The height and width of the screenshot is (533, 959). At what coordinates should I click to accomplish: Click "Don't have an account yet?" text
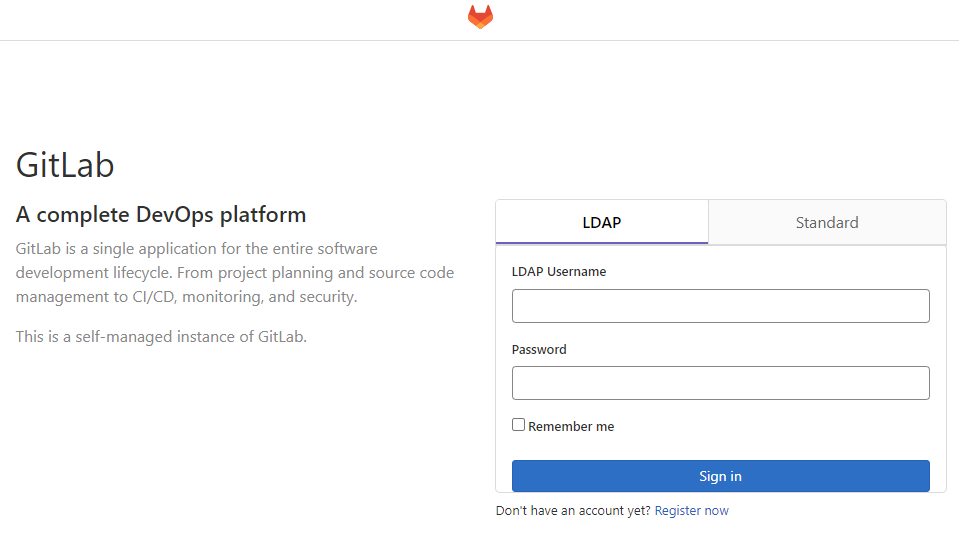(573, 510)
